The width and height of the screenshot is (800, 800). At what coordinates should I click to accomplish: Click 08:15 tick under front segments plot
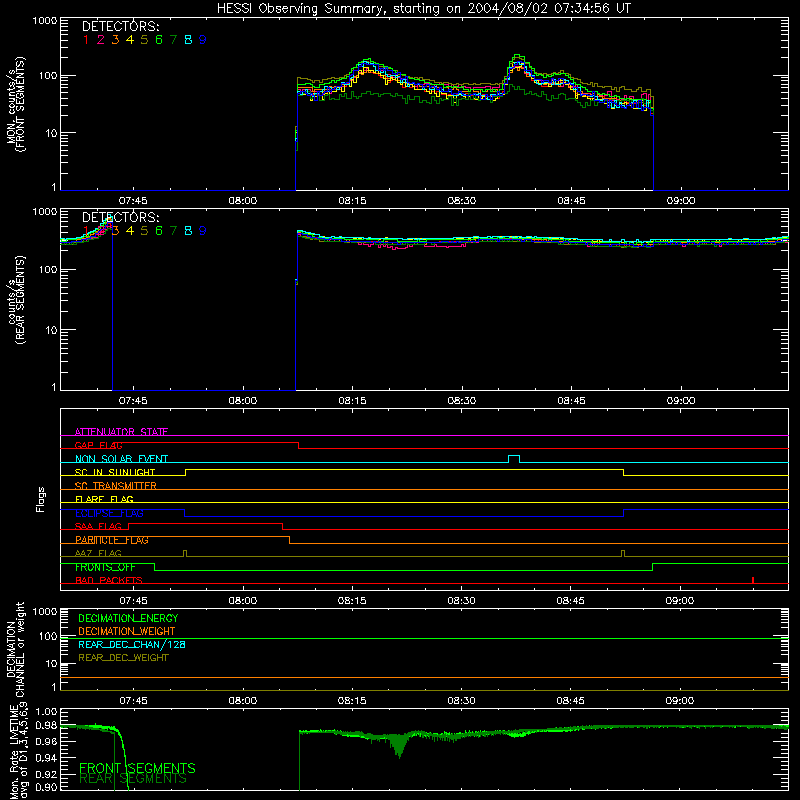(352, 201)
